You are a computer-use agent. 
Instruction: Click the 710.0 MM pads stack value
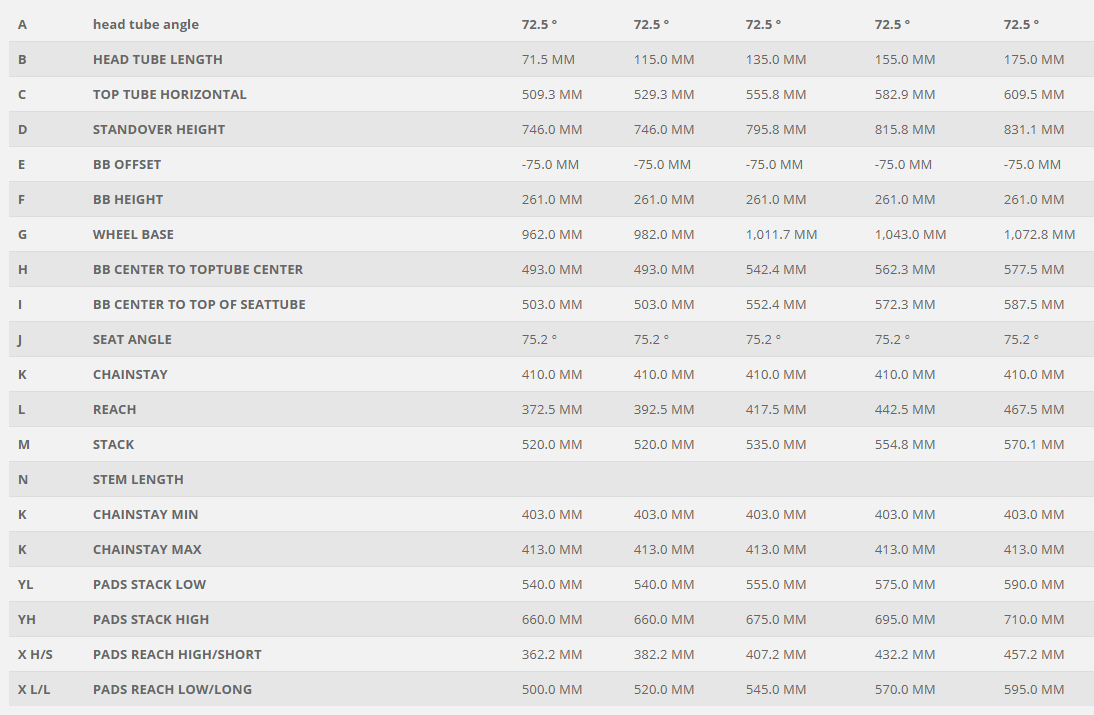1034,619
